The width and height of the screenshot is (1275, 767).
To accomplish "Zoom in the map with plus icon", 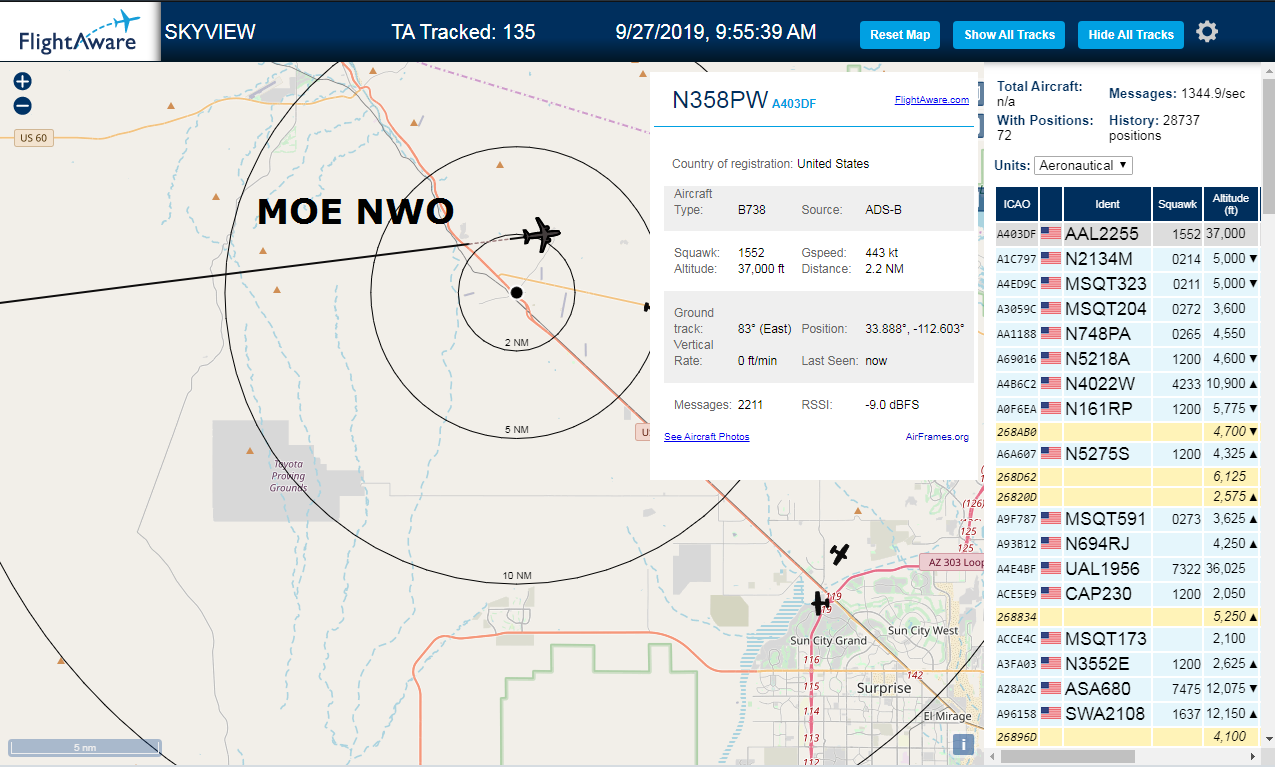I will 22,81.
